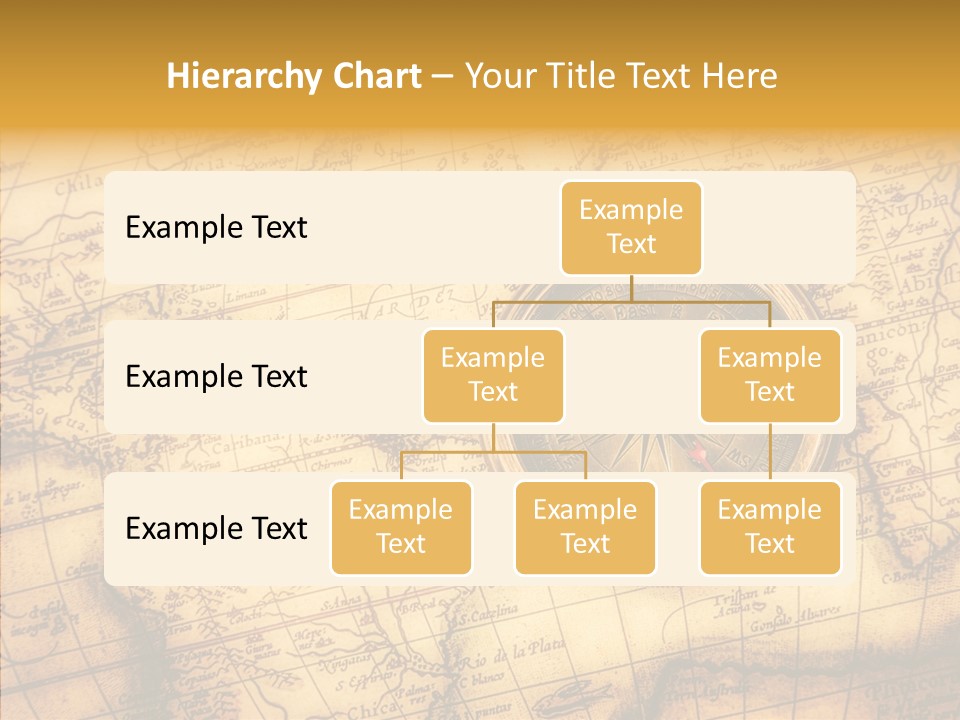Select the rightmost bottom-row Example Text box
This screenshot has height=720, width=960.
pos(770,527)
